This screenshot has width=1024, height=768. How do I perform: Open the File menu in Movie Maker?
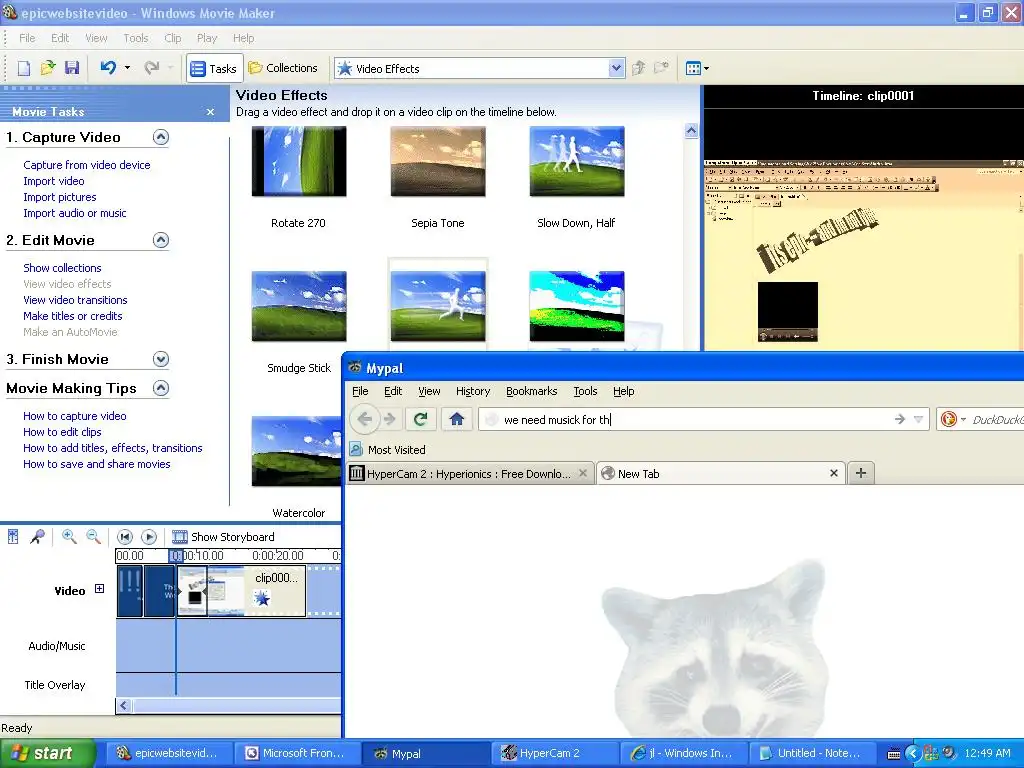pos(27,39)
